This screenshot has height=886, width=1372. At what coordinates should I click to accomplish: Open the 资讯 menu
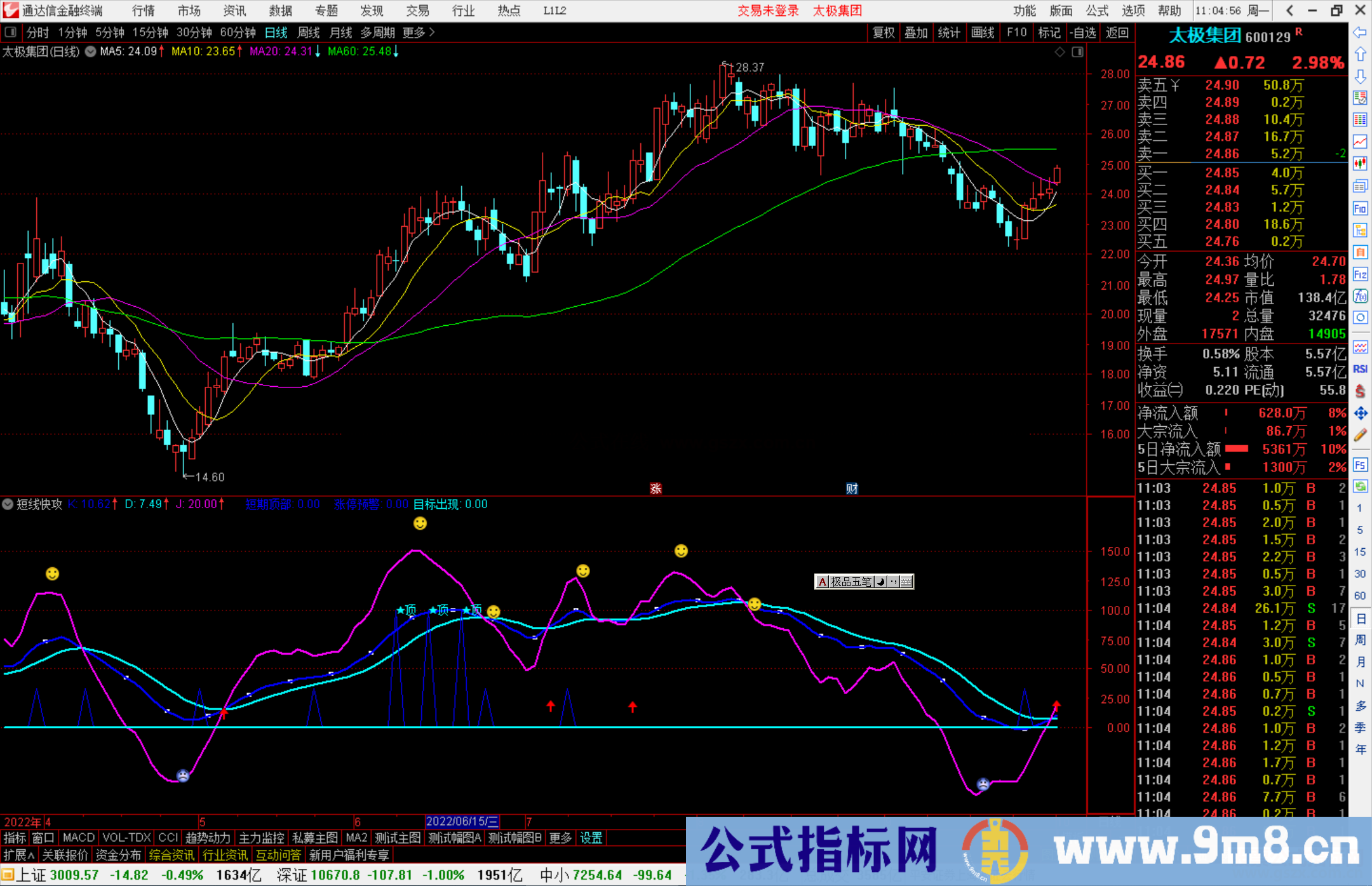[234, 10]
